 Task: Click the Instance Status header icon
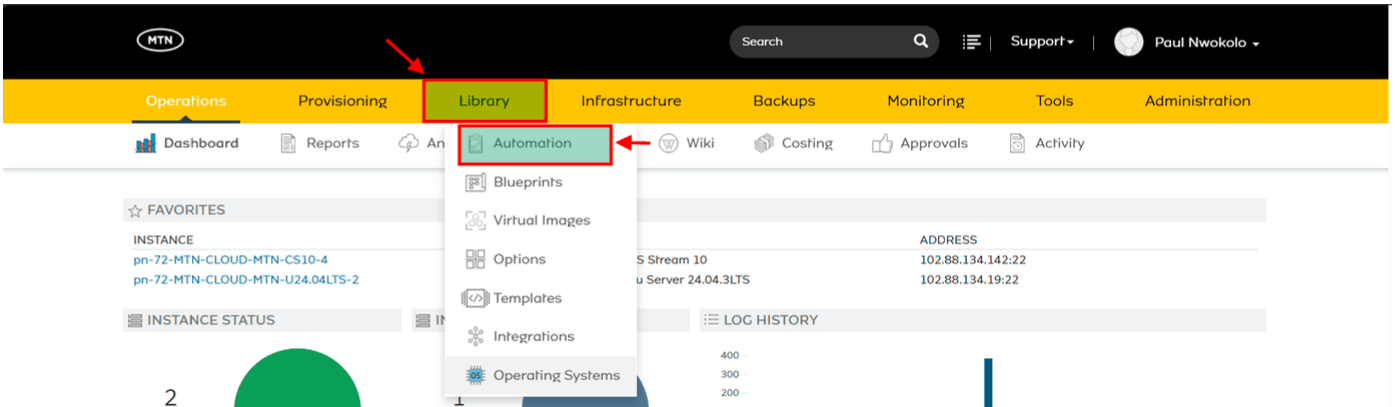tap(135, 320)
